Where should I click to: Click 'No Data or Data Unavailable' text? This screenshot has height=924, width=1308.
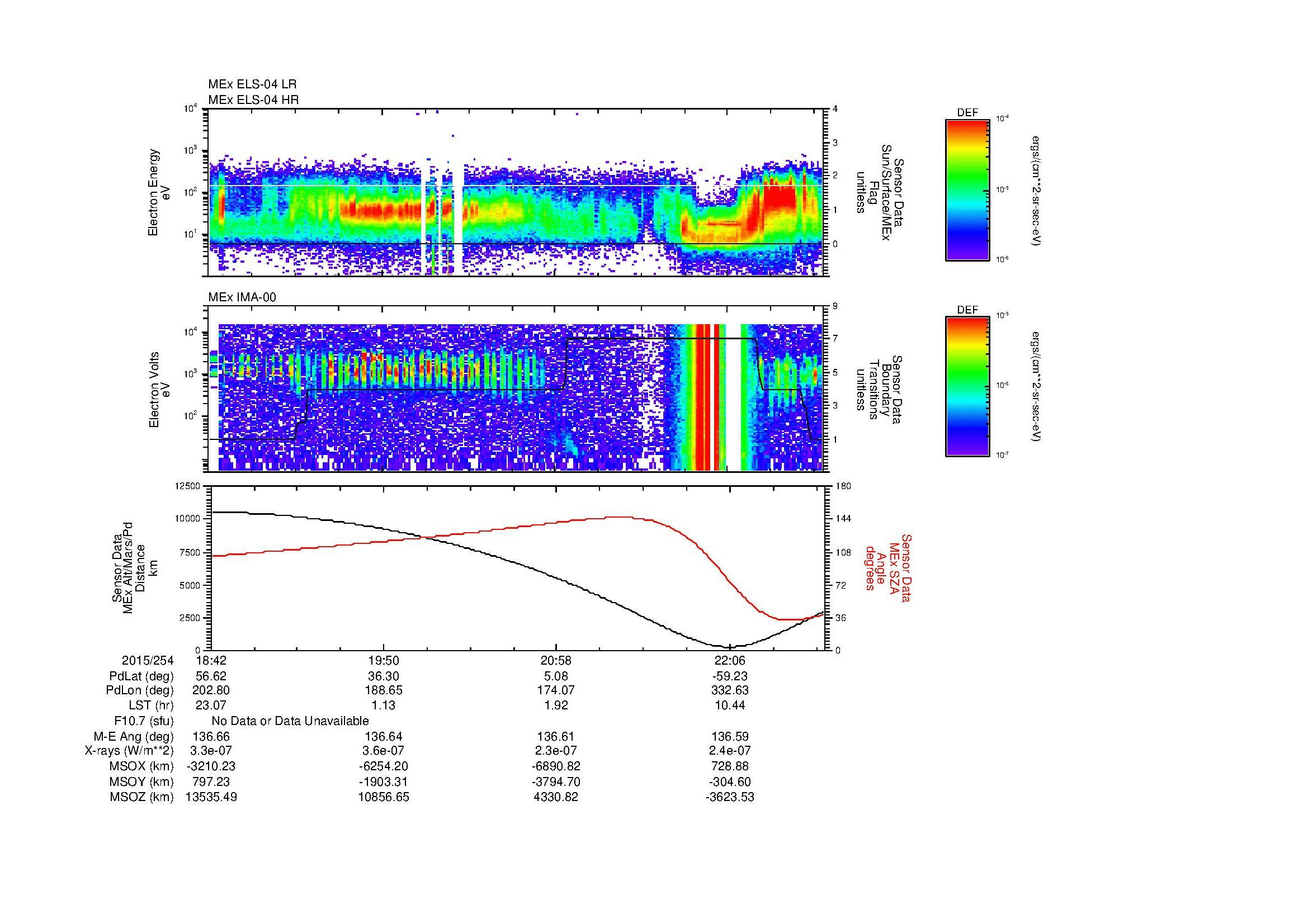[290, 721]
